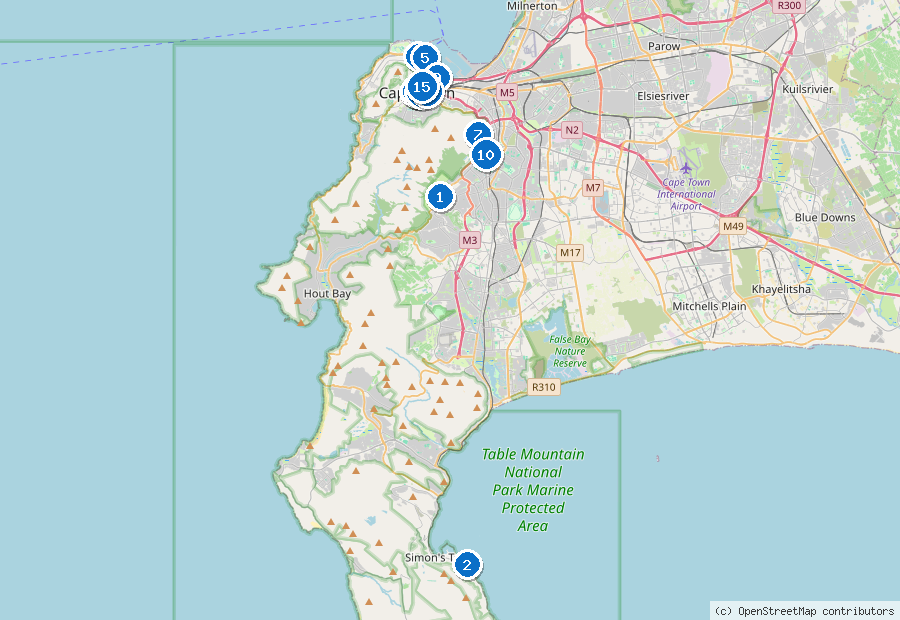Click the M5 road shield
Screen dimensions: 900x620
[x=507, y=92]
